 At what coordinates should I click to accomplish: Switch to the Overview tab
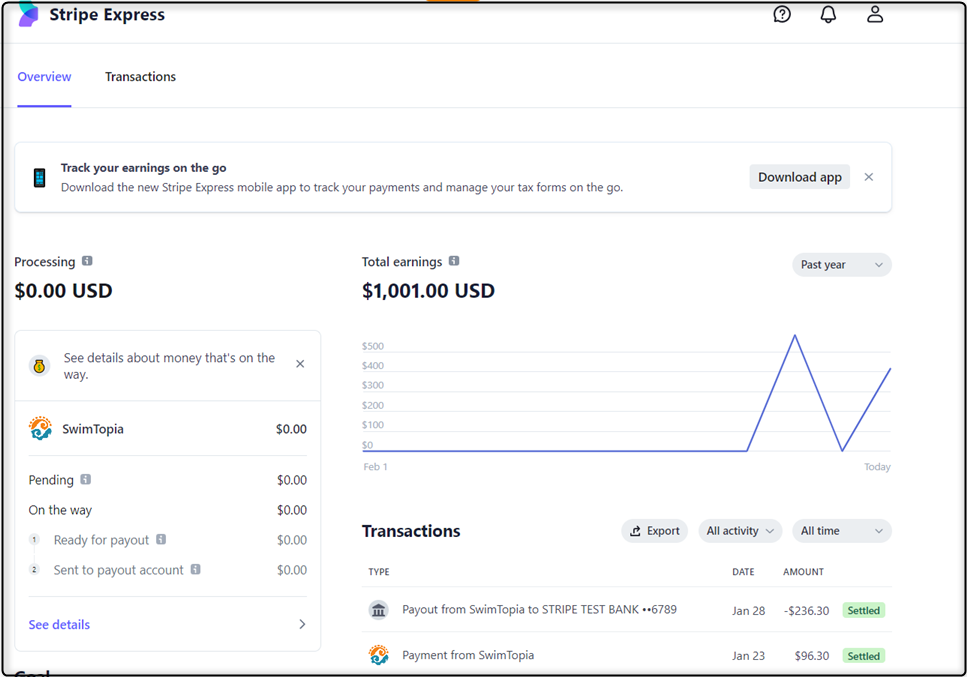point(44,76)
